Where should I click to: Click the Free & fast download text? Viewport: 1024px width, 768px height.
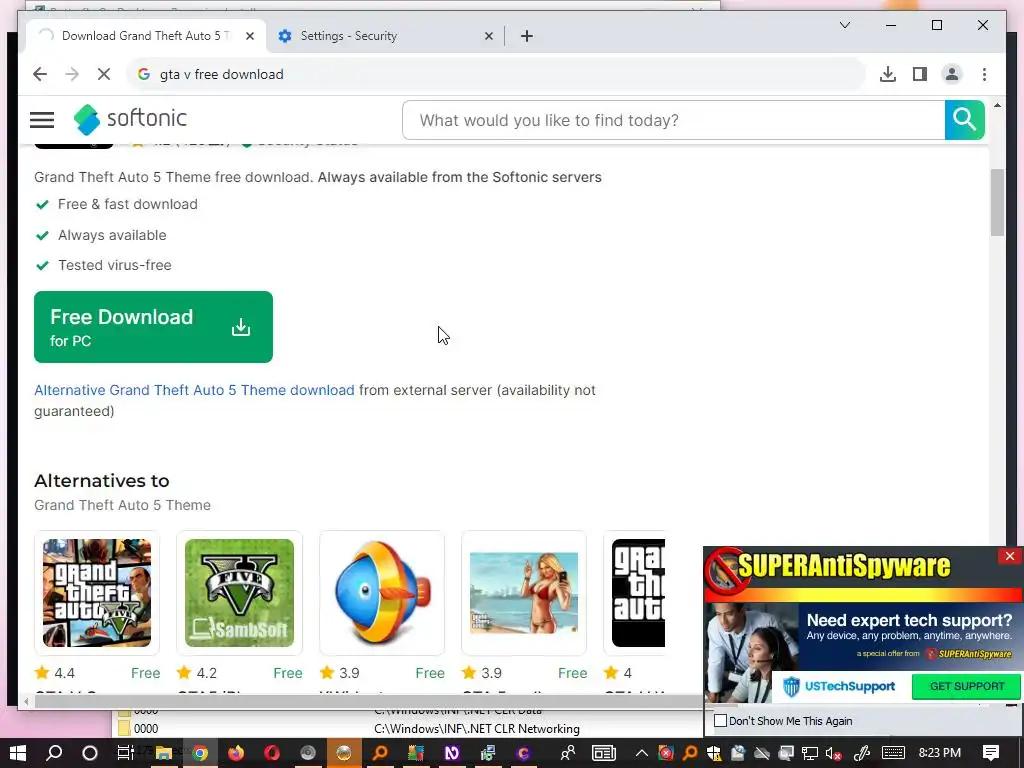[x=128, y=204]
